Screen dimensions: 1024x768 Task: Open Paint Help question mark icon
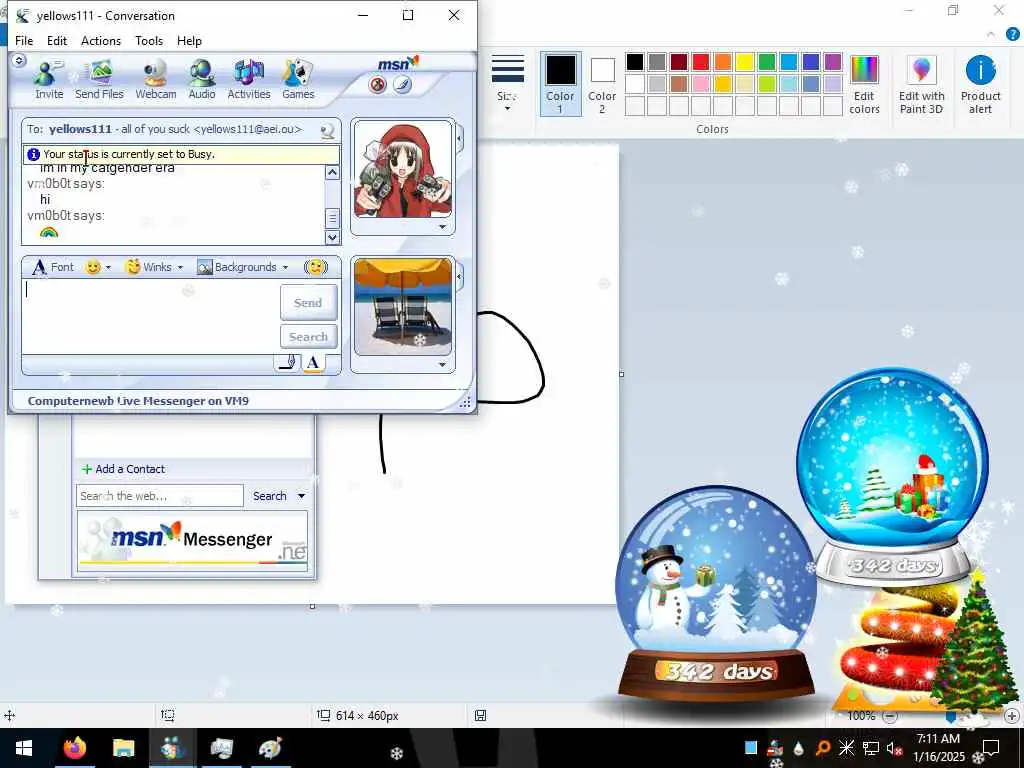[1012, 35]
